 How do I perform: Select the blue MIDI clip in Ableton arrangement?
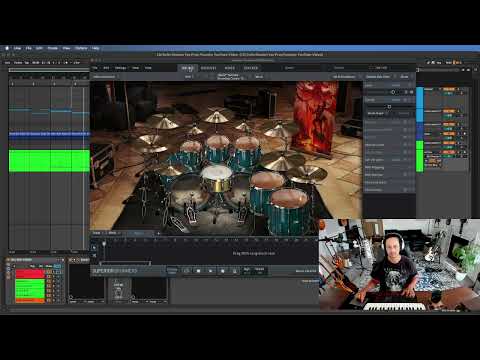(x=49, y=134)
